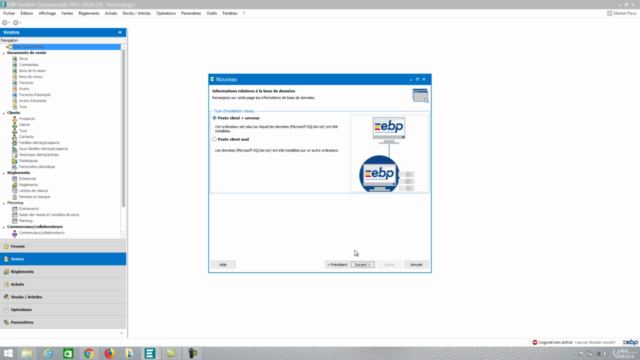This screenshot has height=360, width=640.
Task: Switch to the Stocks / Articles section
Action: pyautogui.click(x=63, y=297)
